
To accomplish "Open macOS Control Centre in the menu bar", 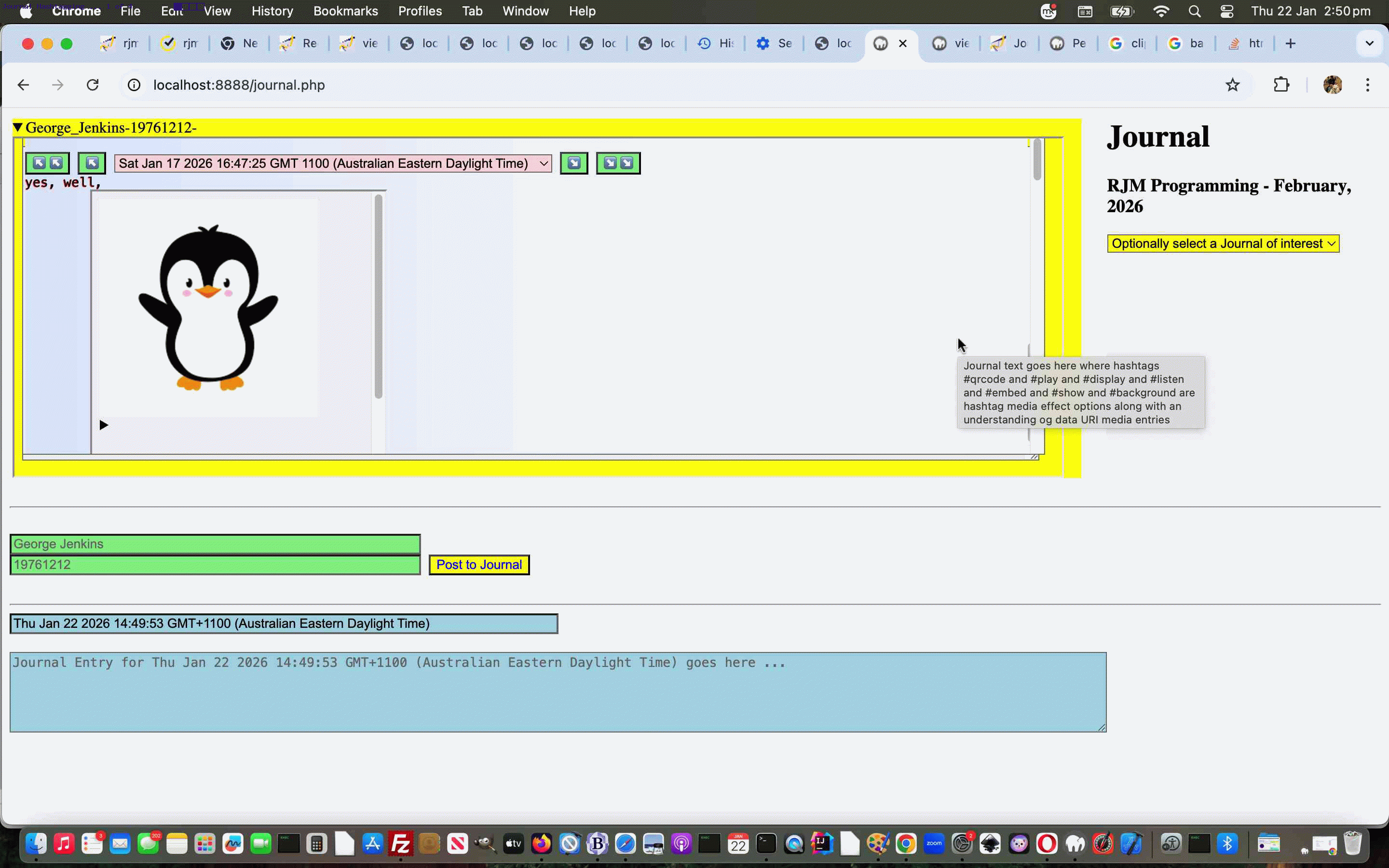I will (1226, 11).
